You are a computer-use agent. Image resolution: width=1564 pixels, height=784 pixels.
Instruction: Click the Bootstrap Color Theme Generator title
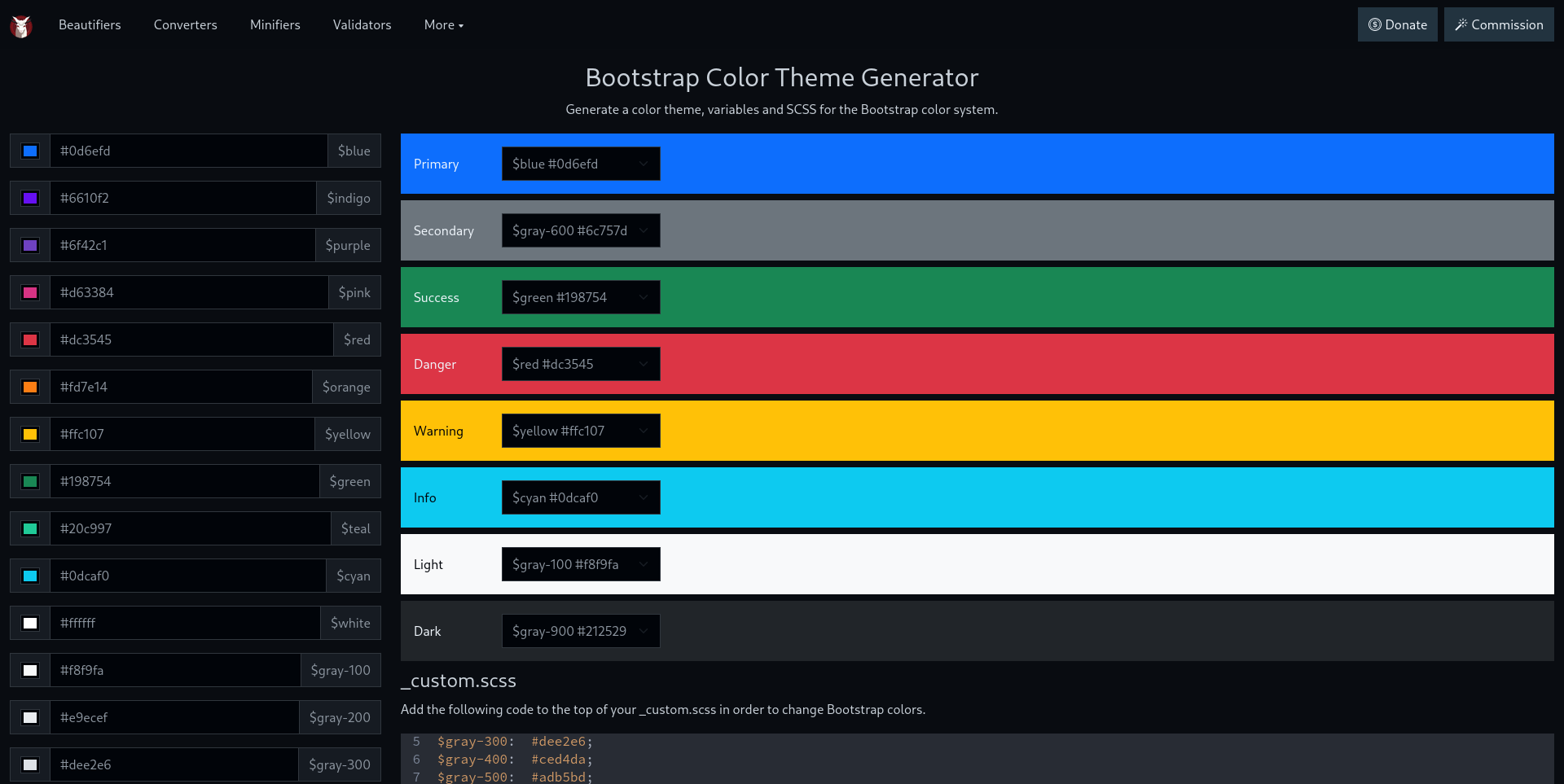click(782, 77)
